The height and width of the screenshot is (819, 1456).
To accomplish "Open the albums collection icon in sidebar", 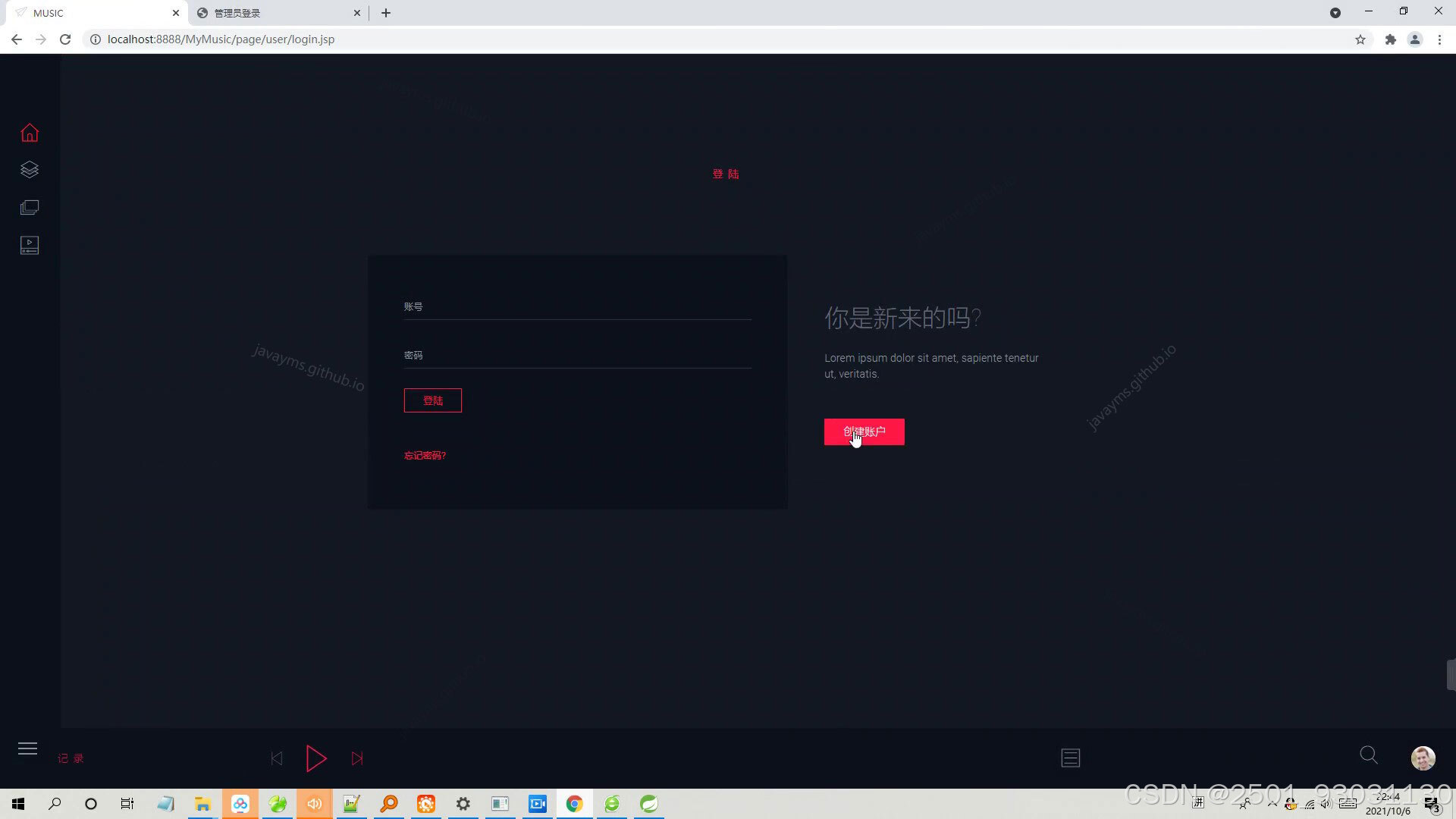I will [x=29, y=207].
